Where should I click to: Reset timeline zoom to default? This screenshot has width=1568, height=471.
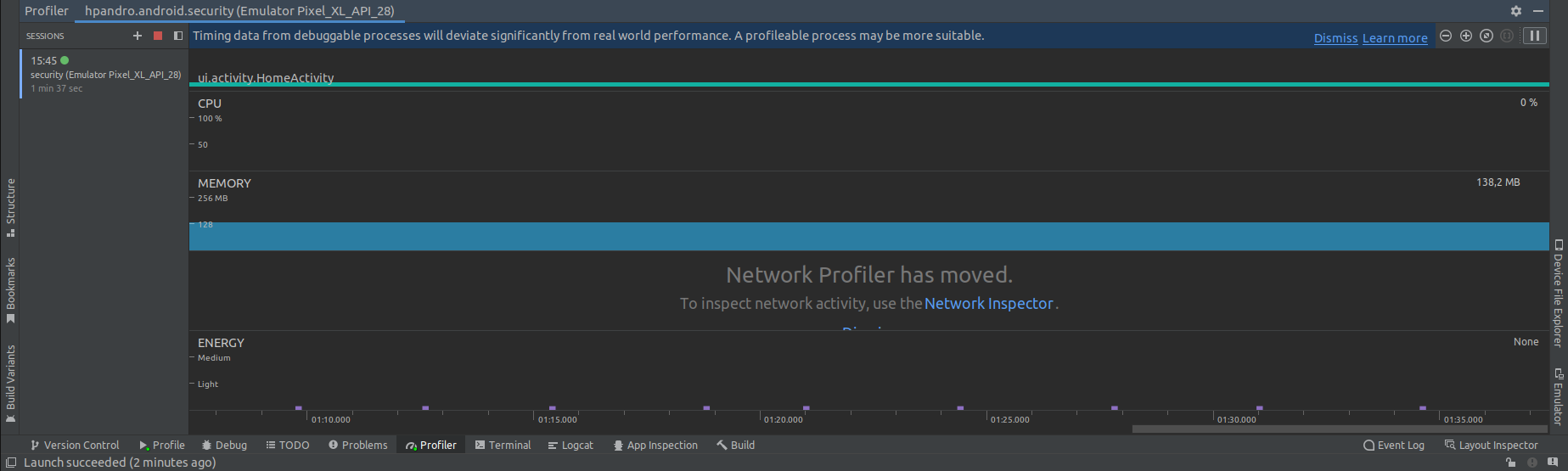[x=1487, y=36]
